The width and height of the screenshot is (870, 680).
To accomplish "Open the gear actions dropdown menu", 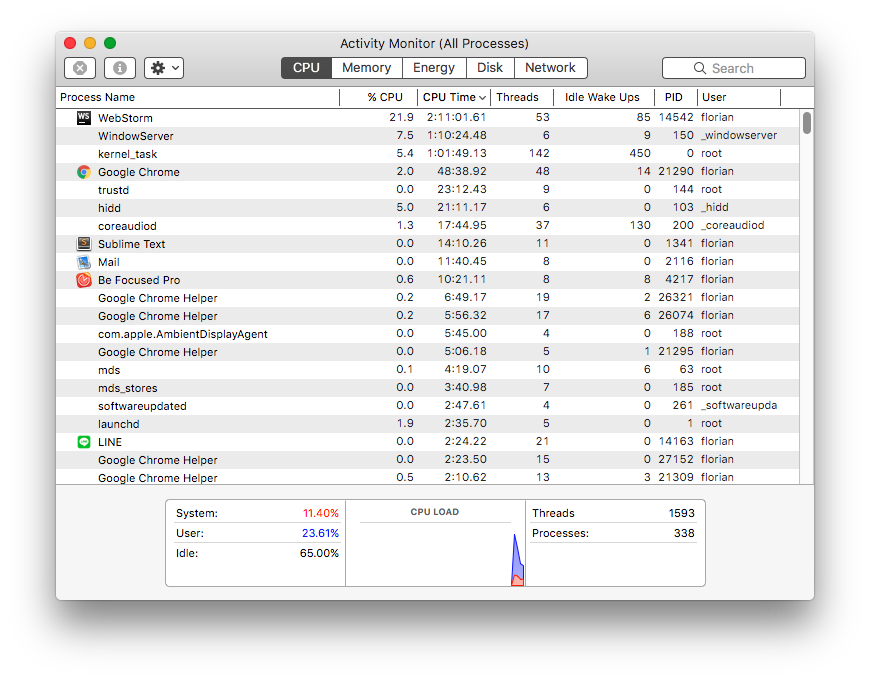I will [x=164, y=68].
